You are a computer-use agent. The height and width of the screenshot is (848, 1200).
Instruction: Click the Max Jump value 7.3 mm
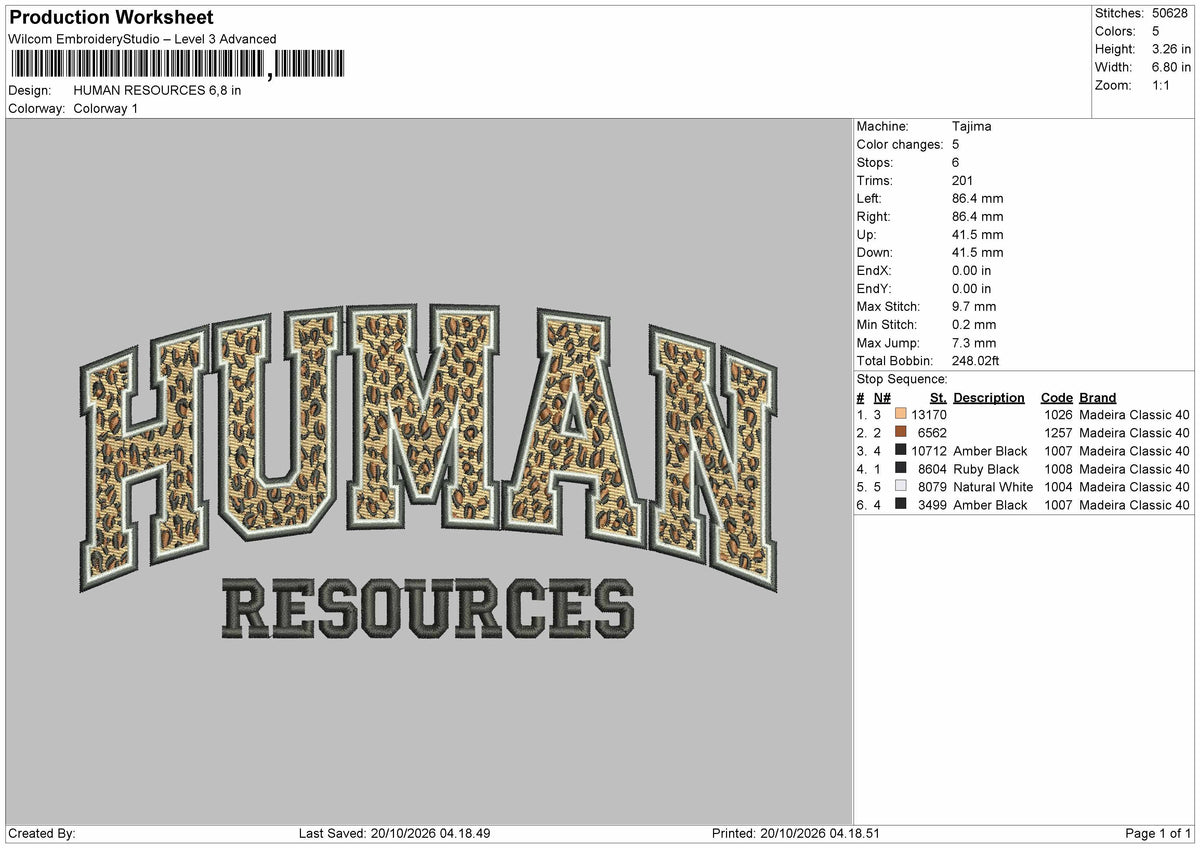pos(974,342)
